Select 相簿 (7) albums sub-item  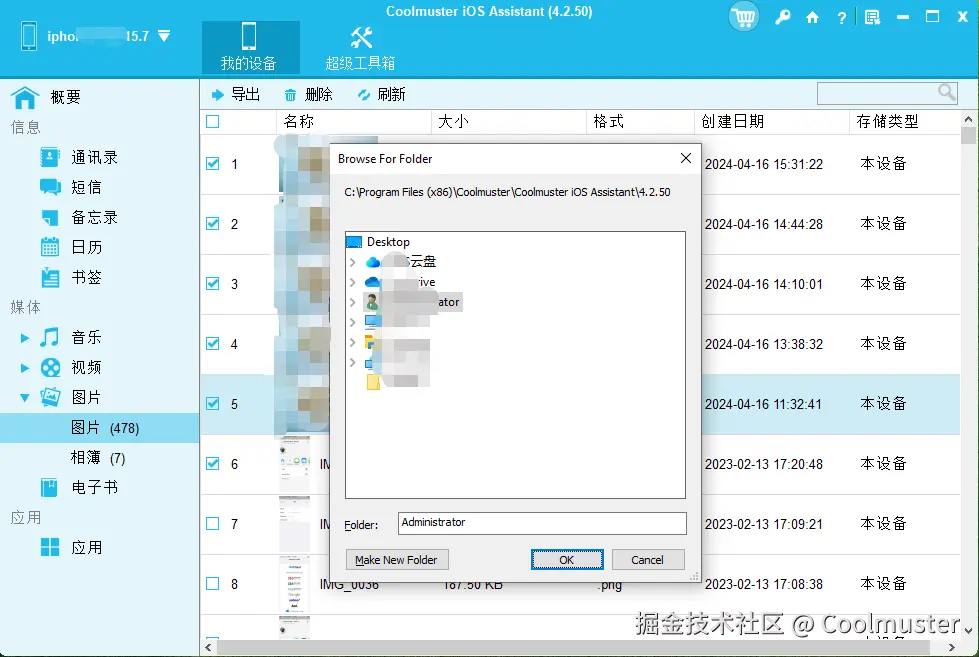pos(99,458)
